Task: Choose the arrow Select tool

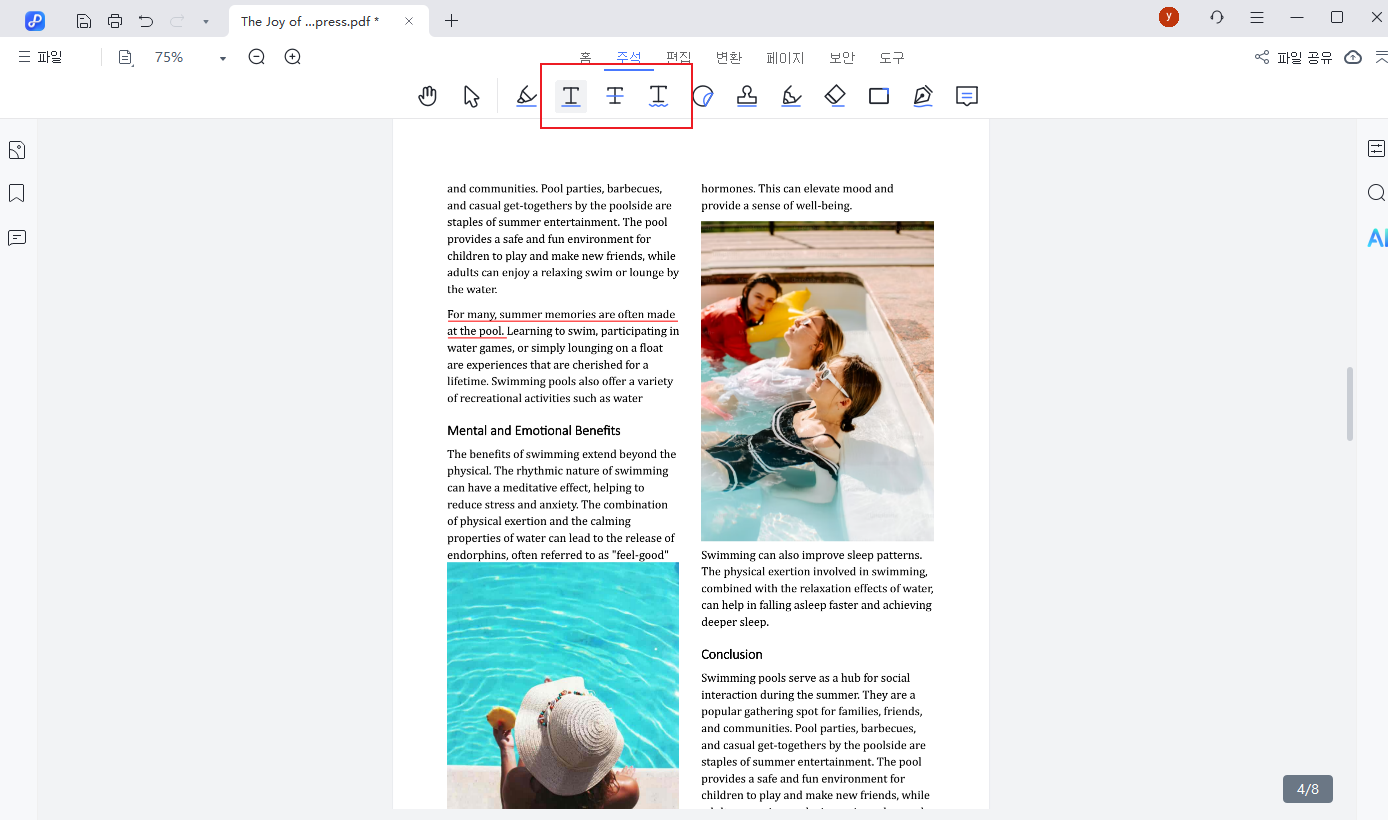Action: (472, 96)
